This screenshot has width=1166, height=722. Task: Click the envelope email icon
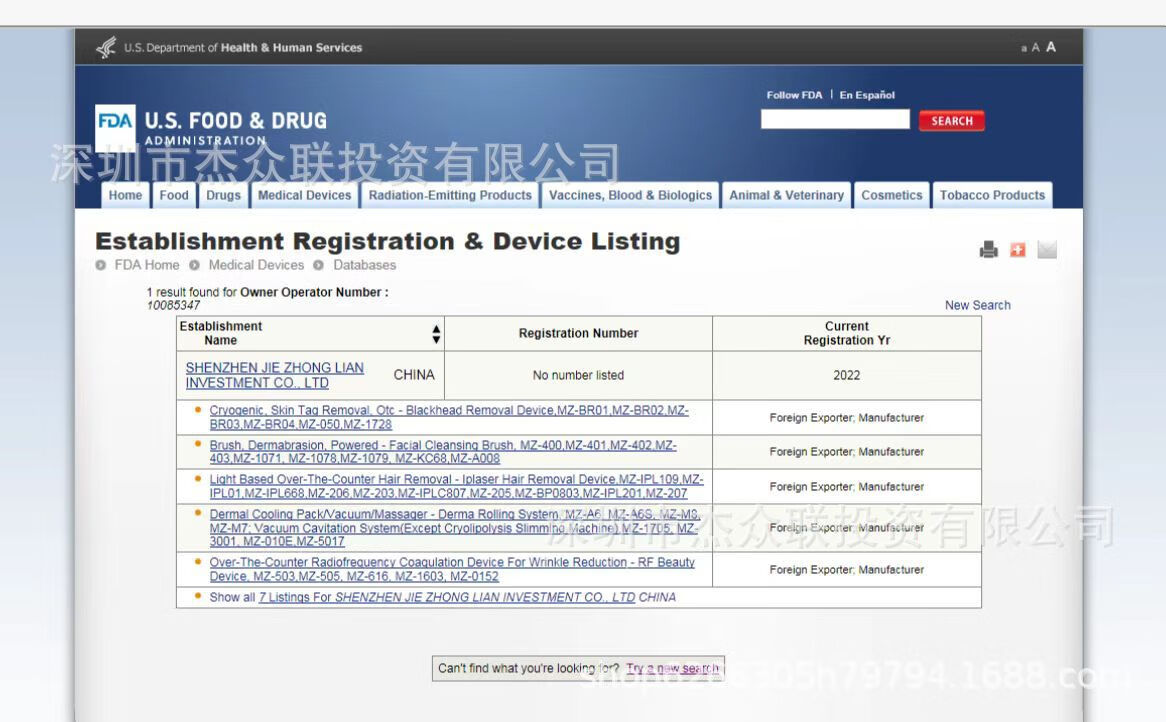pos(1046,250)
